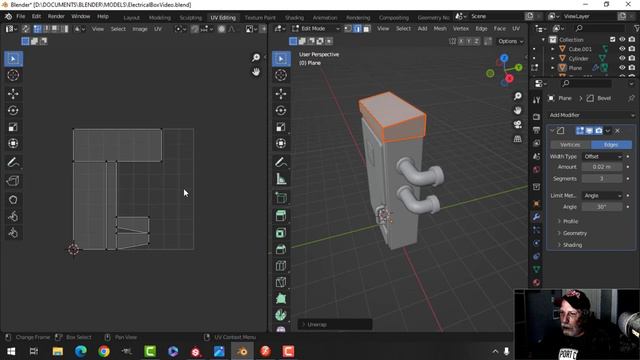The height and width of the screenshot is (360, 640).
Task: Open the Modifier properties wrench tab
Action: coord(536,216)
